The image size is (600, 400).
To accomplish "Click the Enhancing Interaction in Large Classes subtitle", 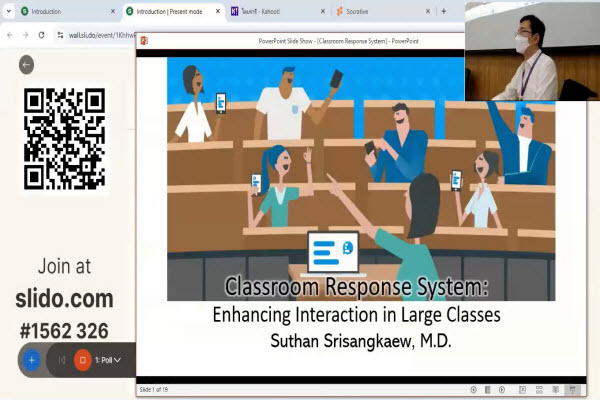I will pyautogui.click(x=356, y=315).
